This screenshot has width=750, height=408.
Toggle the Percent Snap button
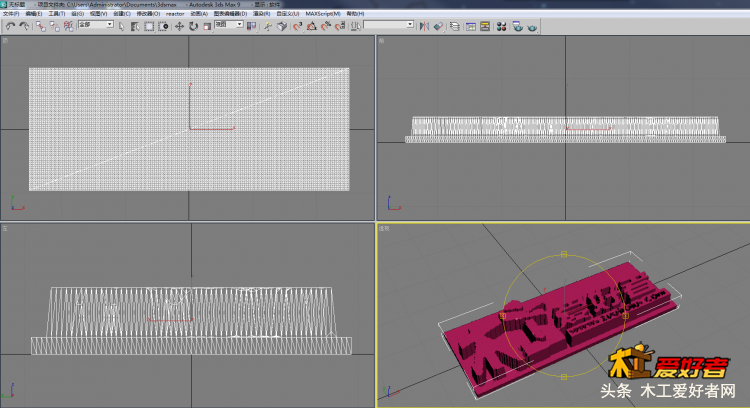(x=326, y=26)
